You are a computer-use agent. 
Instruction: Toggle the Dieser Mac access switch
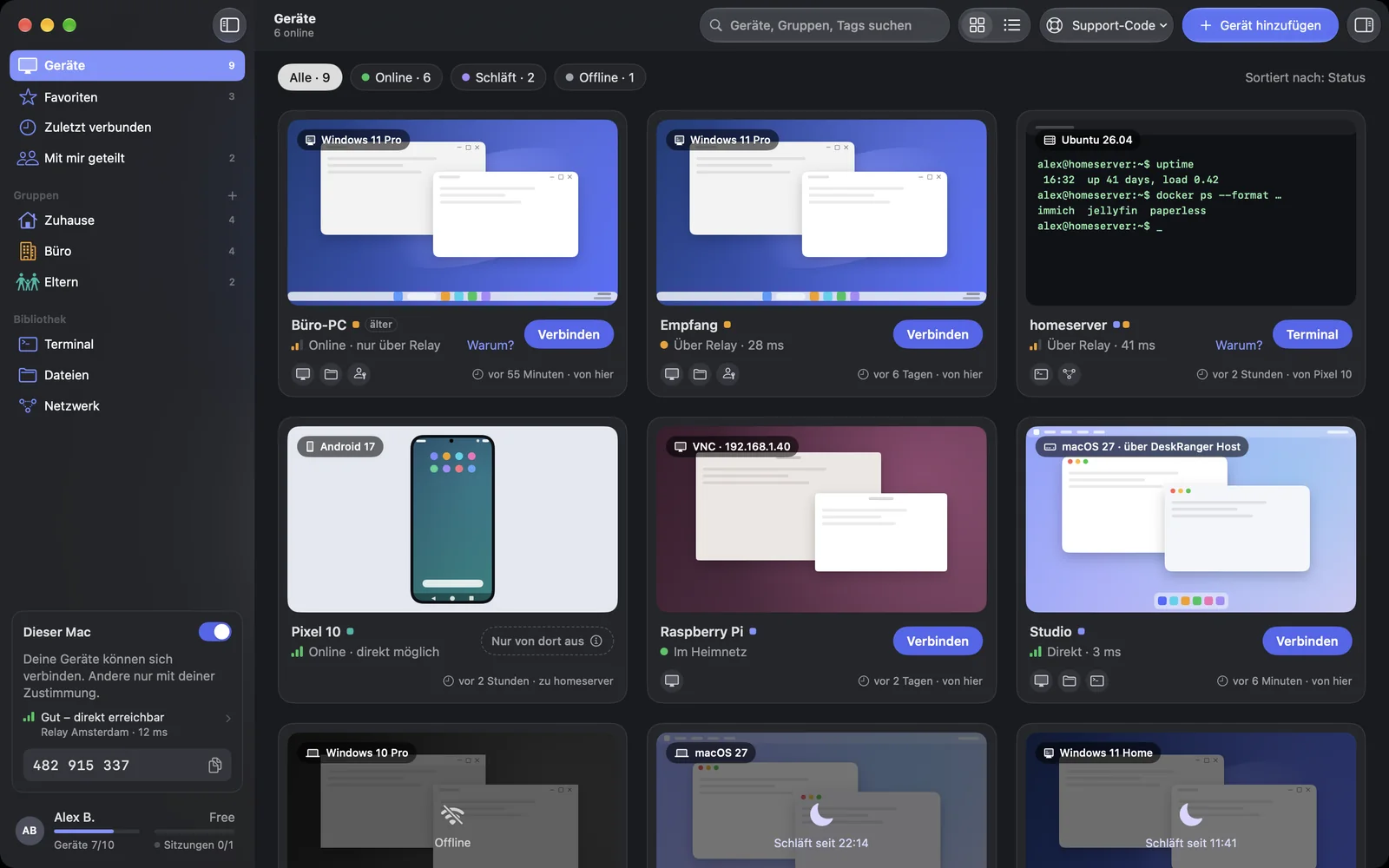(215, 632)
